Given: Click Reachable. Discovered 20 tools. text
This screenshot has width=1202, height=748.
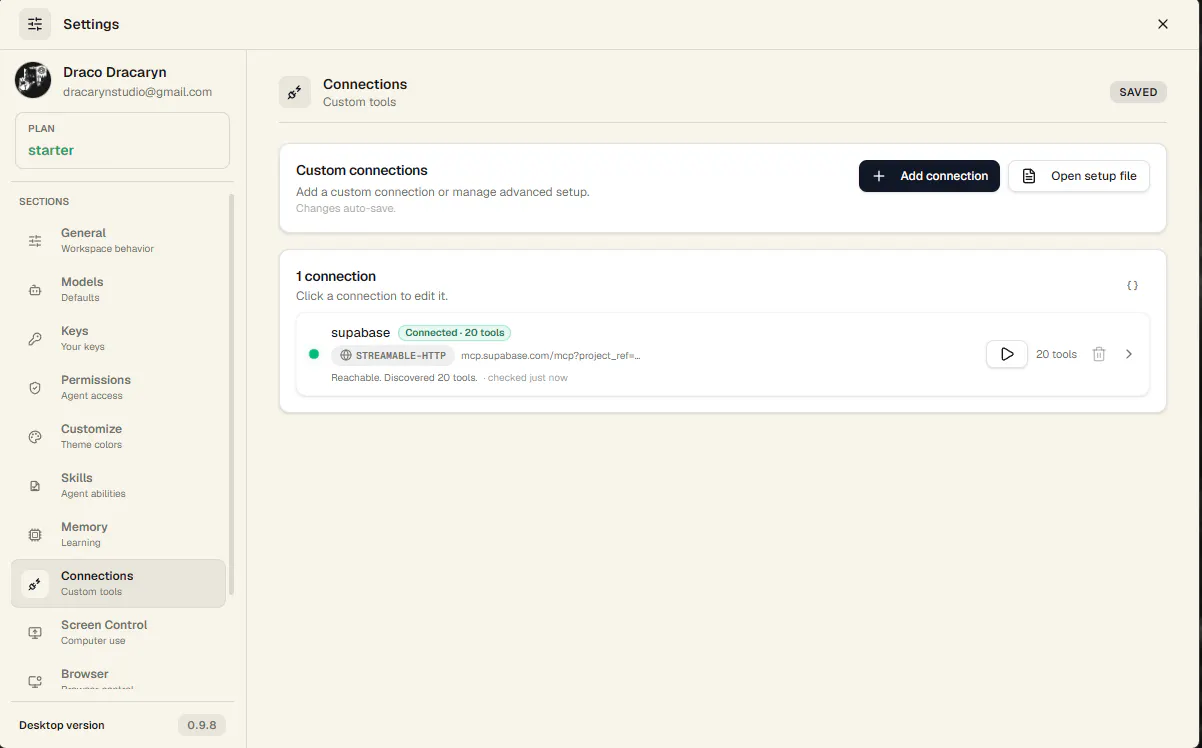Looking at the screenshot, I should [x=404, y=378].
